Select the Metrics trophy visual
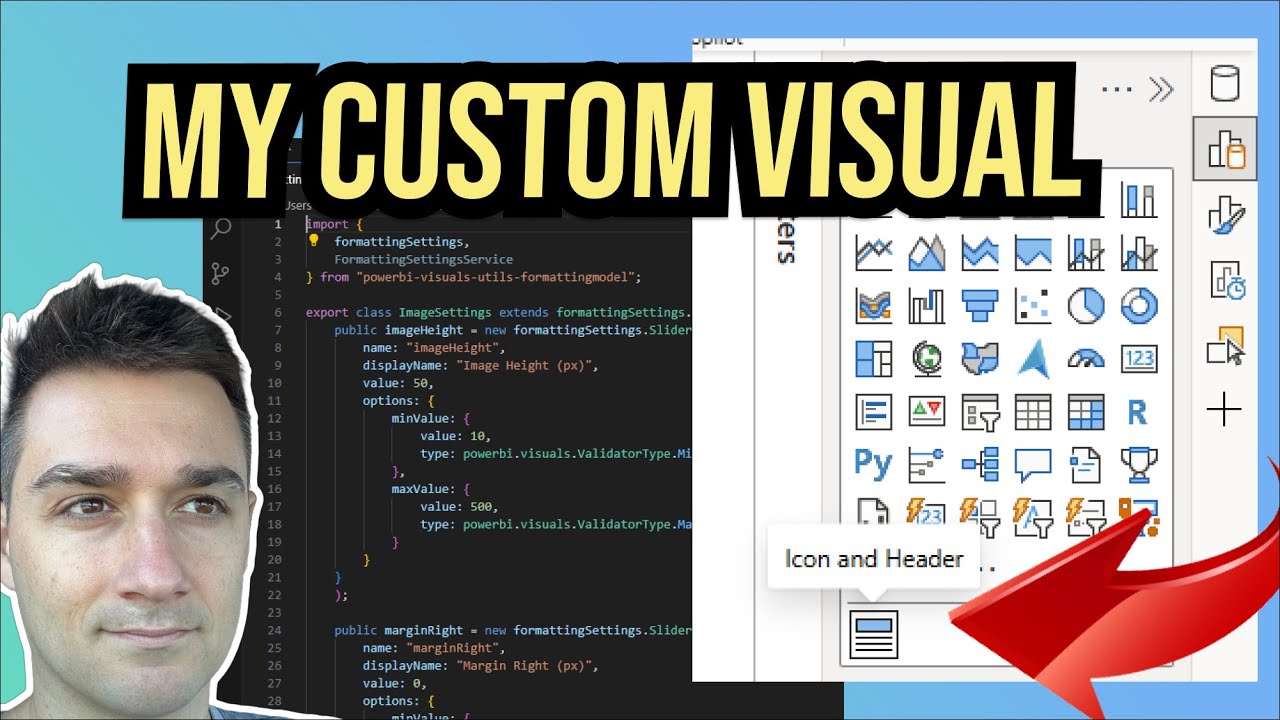 pos(1139,464)
